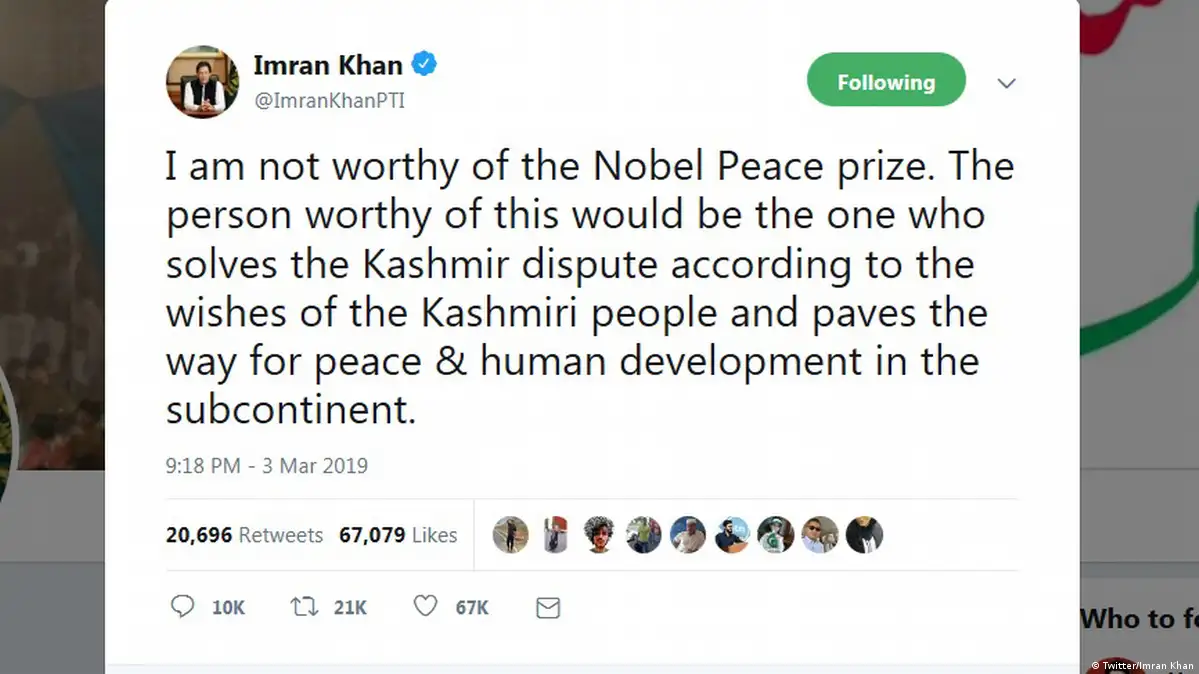Click the @ImranKhanPTI handle
1199x674 pixels.
tap(329, 100)
